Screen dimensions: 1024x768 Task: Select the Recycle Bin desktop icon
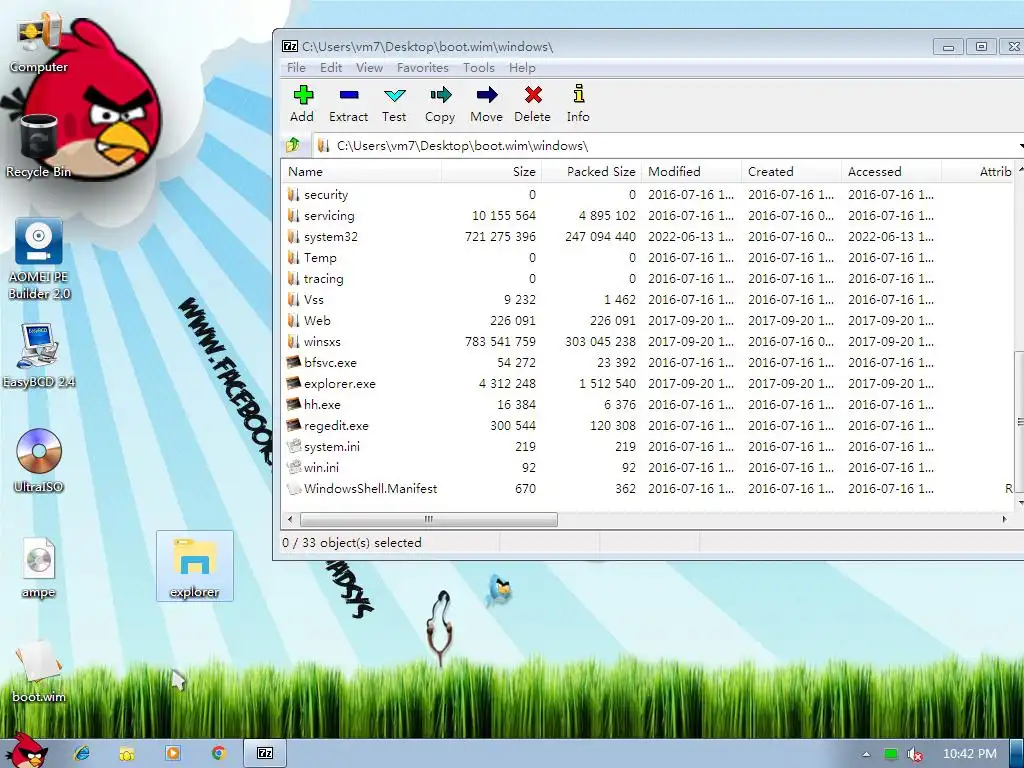39,146
